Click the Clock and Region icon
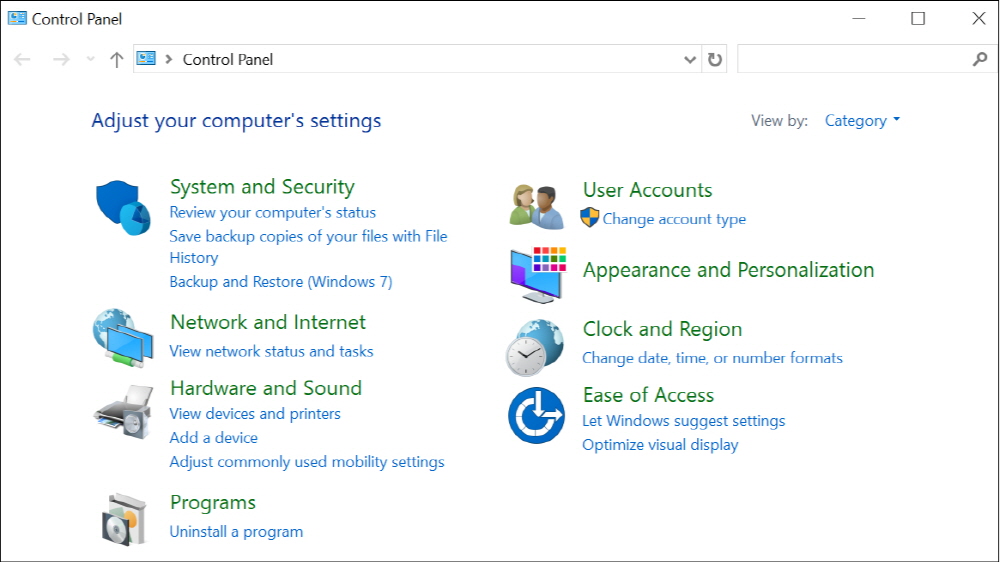 535,346
